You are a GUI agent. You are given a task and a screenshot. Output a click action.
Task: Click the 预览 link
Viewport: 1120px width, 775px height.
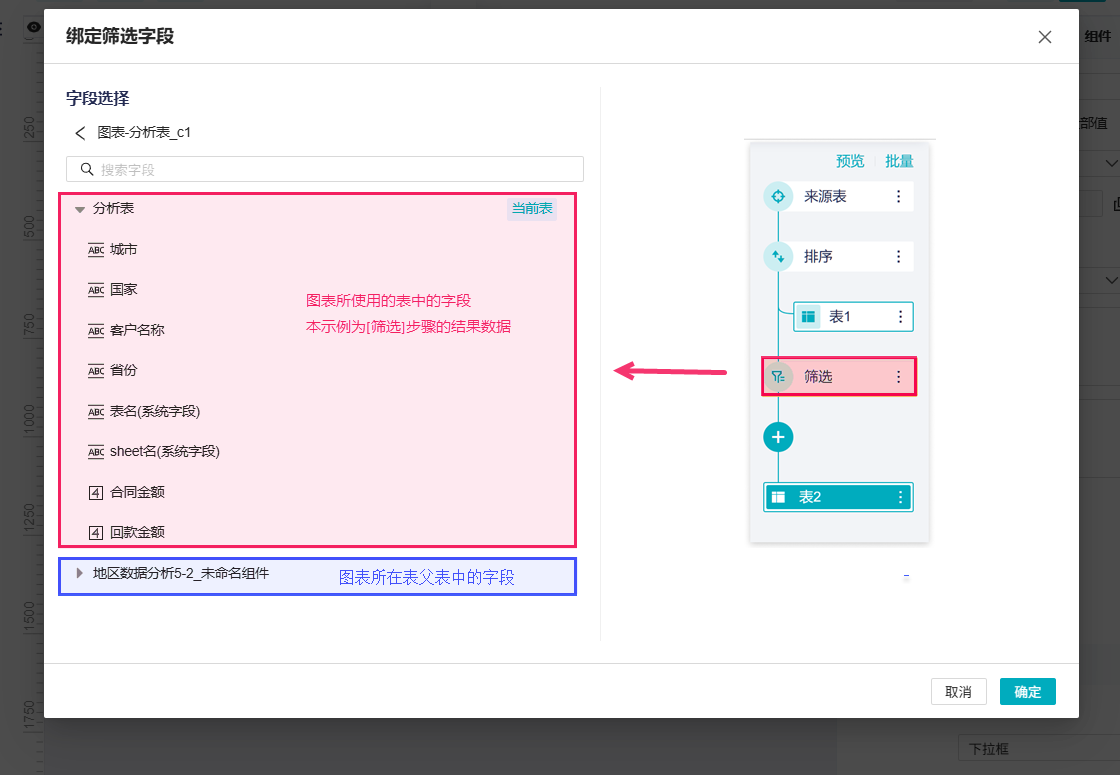pyautogui.click(x=850, y=161)
